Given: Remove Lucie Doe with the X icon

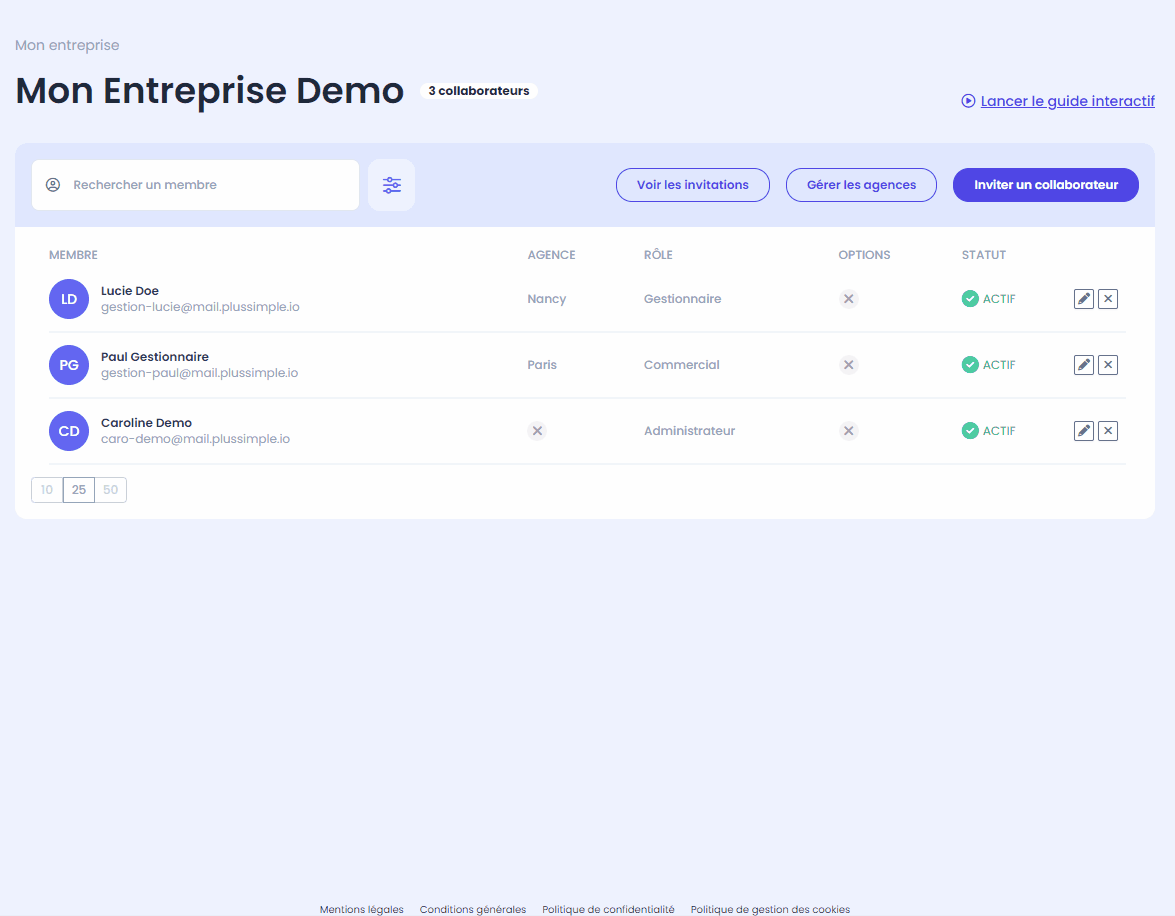Looking at the screenshot, I should coord(1108,299).
